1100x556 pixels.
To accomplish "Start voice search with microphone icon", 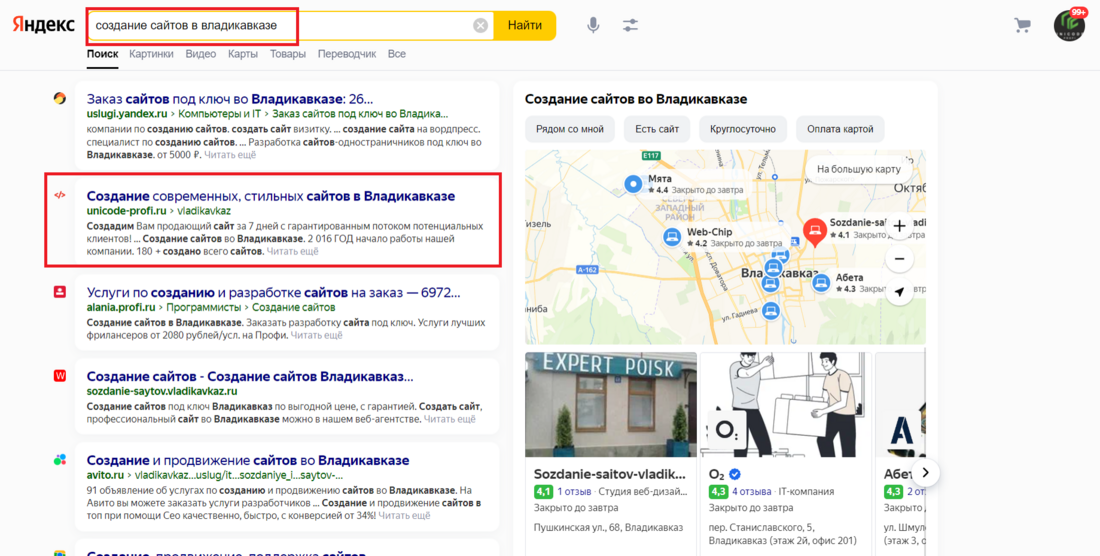I will (593, 26).
